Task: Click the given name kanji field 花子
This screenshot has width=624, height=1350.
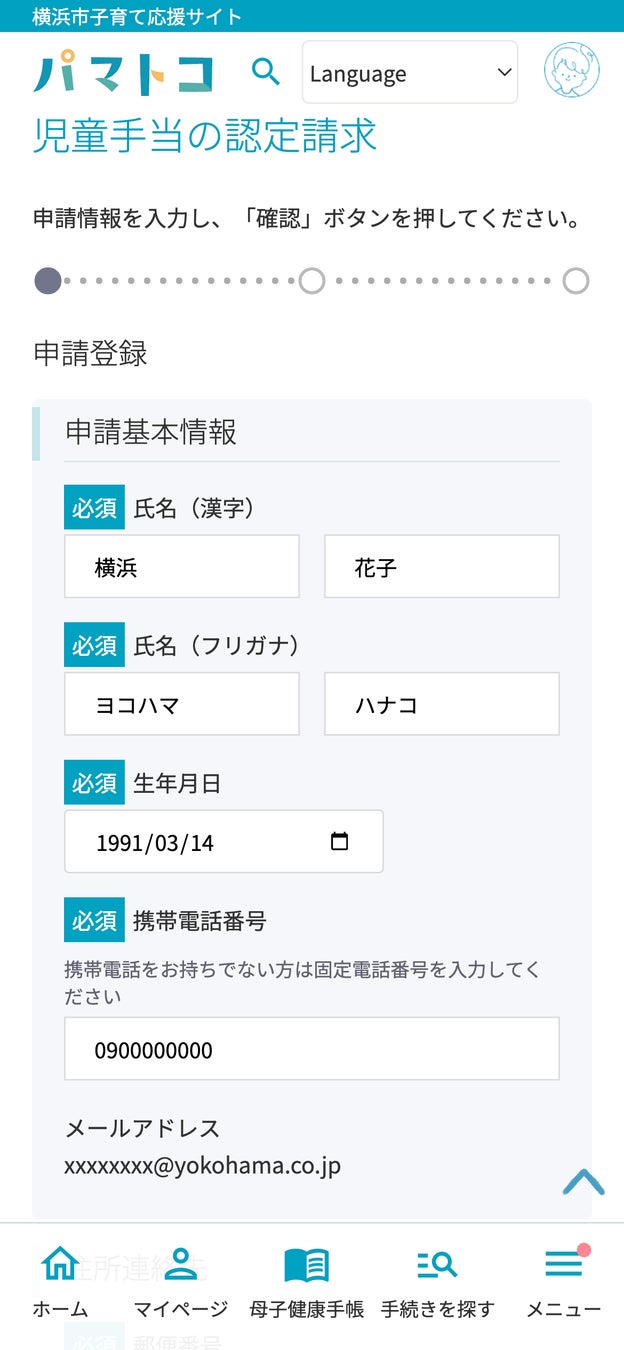Action: coord(441,567)
